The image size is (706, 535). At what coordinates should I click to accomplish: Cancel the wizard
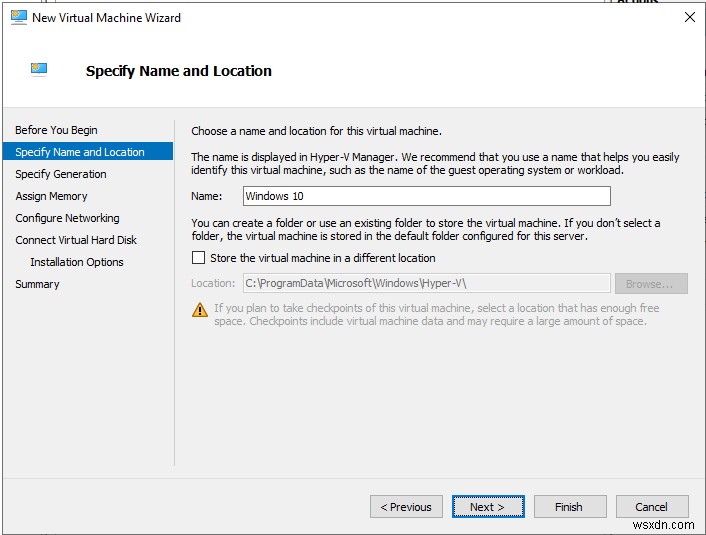(x=652, y=507)
